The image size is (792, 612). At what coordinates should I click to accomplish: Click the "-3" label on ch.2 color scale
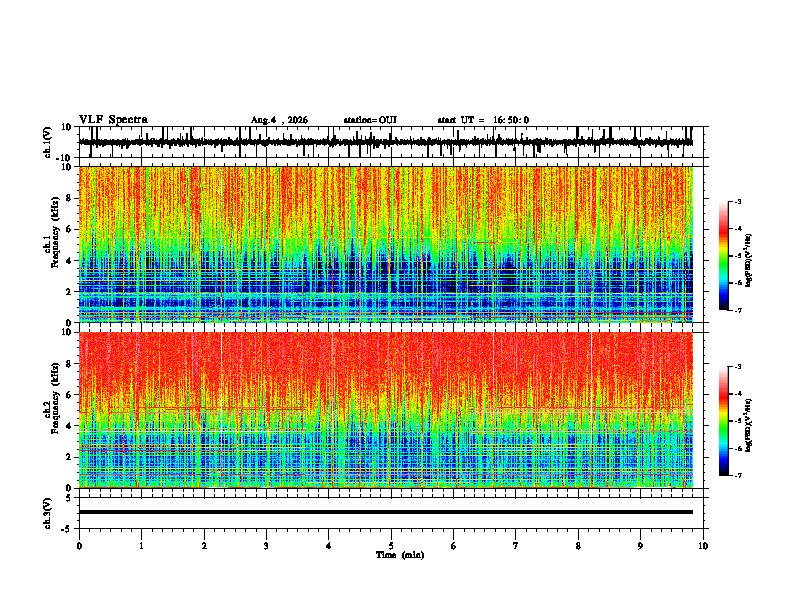738,367
